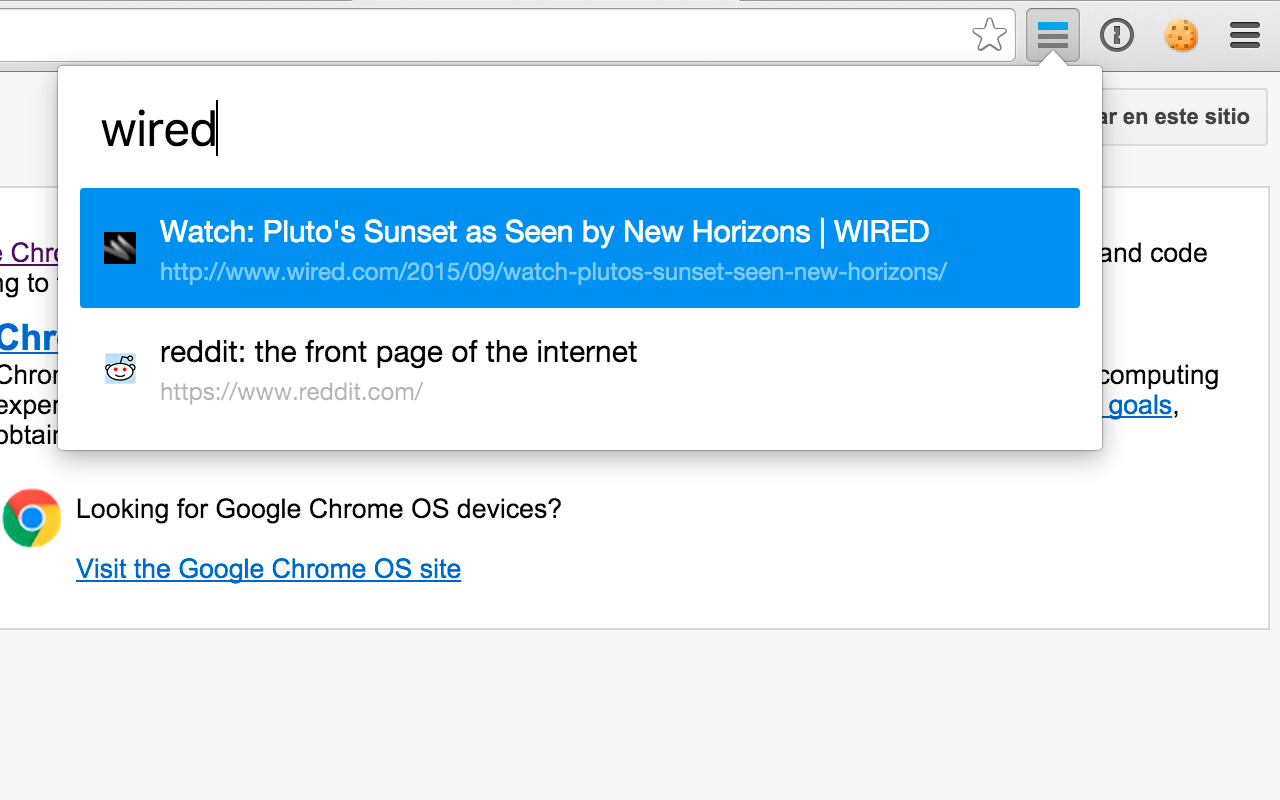Click the browser address bar
Image resolution: width=1280 pixels, height=800 pixels.
click(x=507, y=36)
